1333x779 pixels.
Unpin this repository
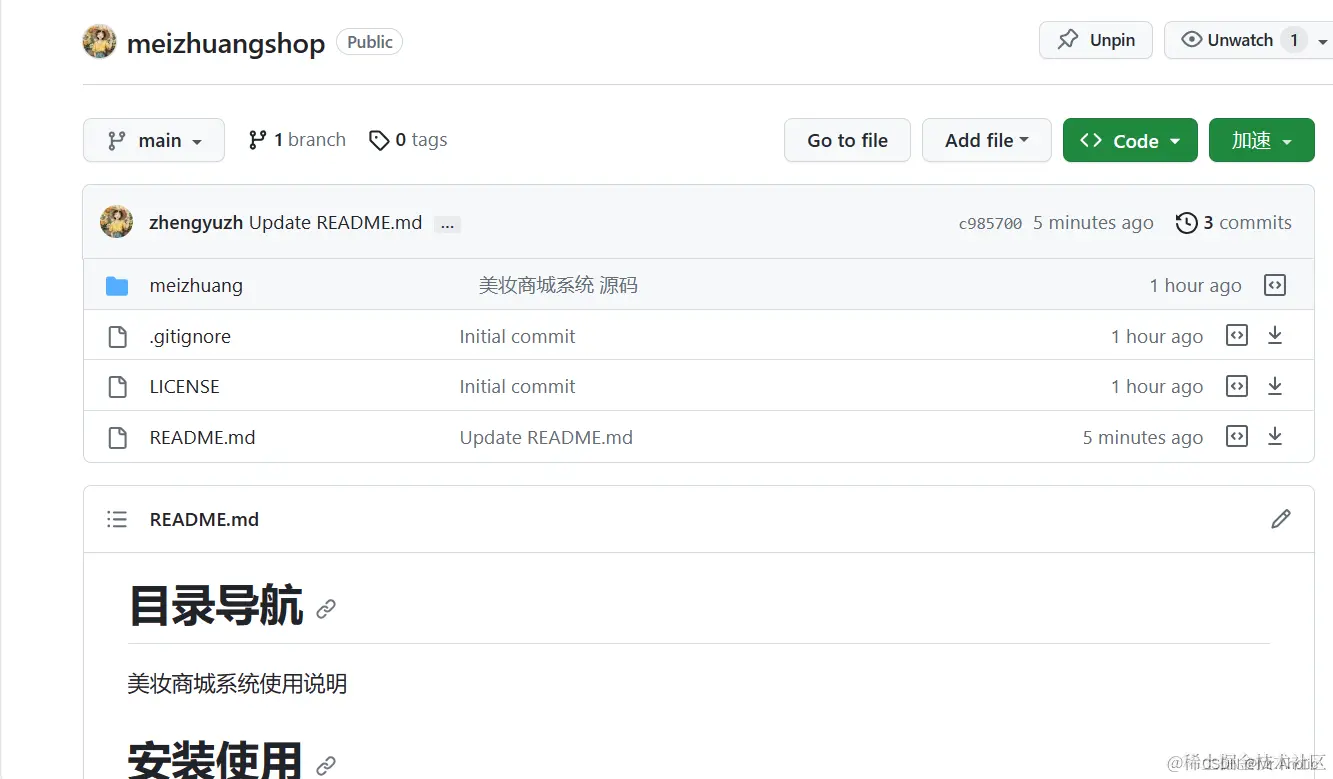point(1095,40)
